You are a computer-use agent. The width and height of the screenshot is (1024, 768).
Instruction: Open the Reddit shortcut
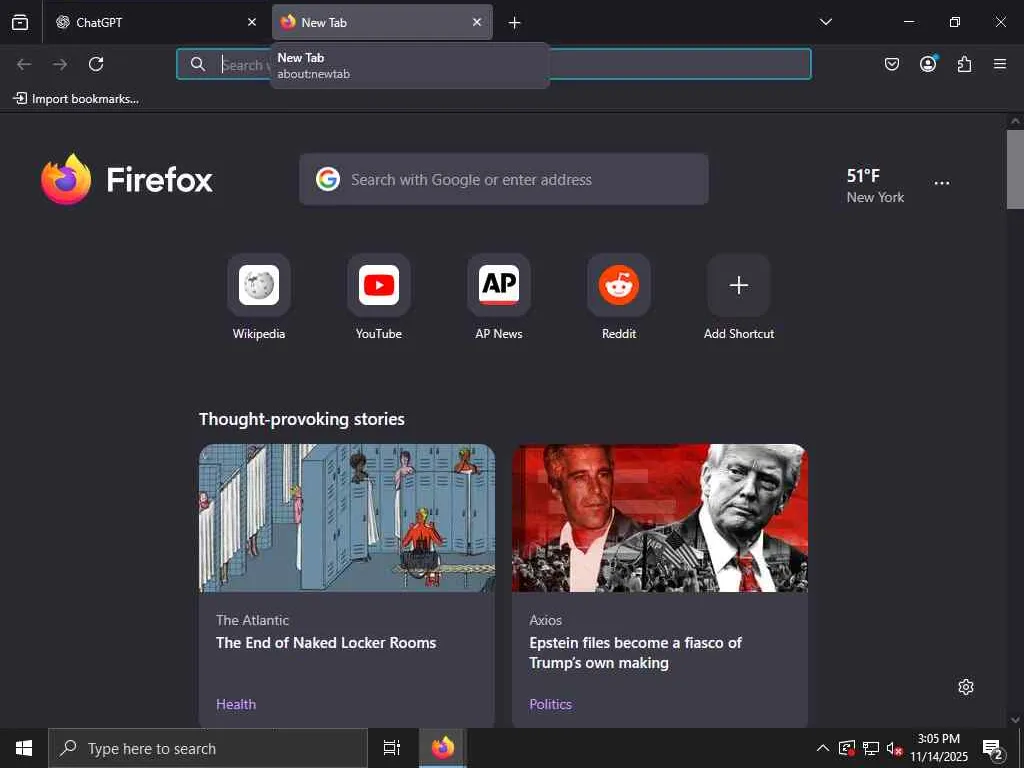[619, 298]
